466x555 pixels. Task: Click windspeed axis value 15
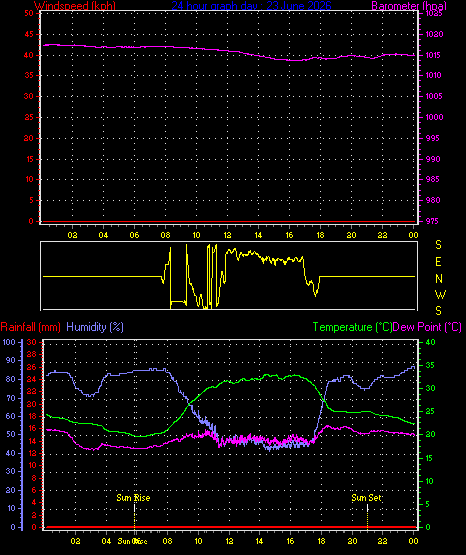pyautogui.click(x=29, y=159)
